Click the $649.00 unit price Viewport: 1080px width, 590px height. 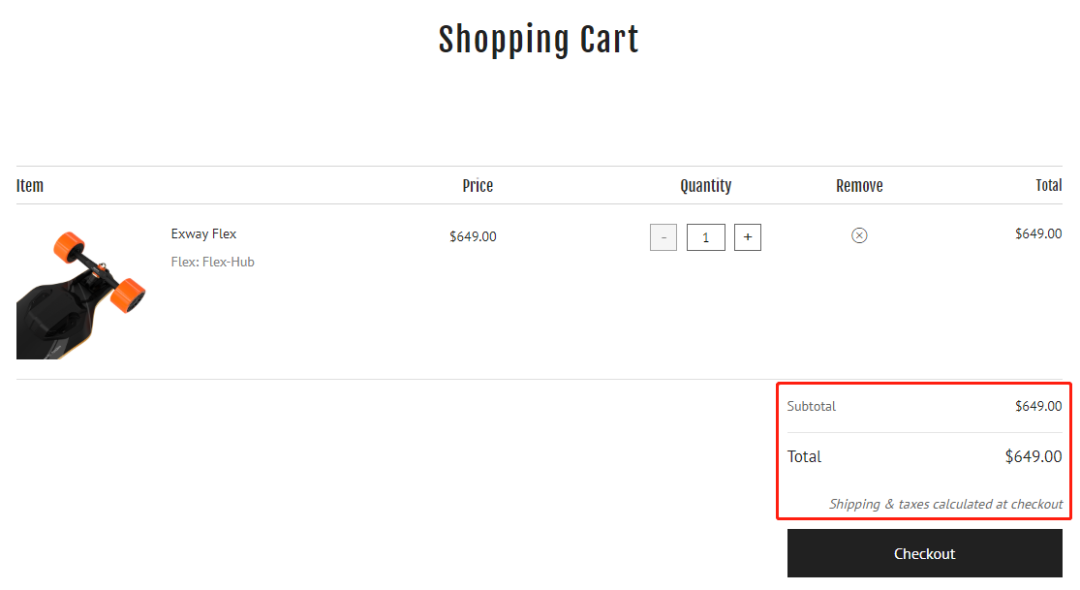pyautogui.click(x=473, y=237)
